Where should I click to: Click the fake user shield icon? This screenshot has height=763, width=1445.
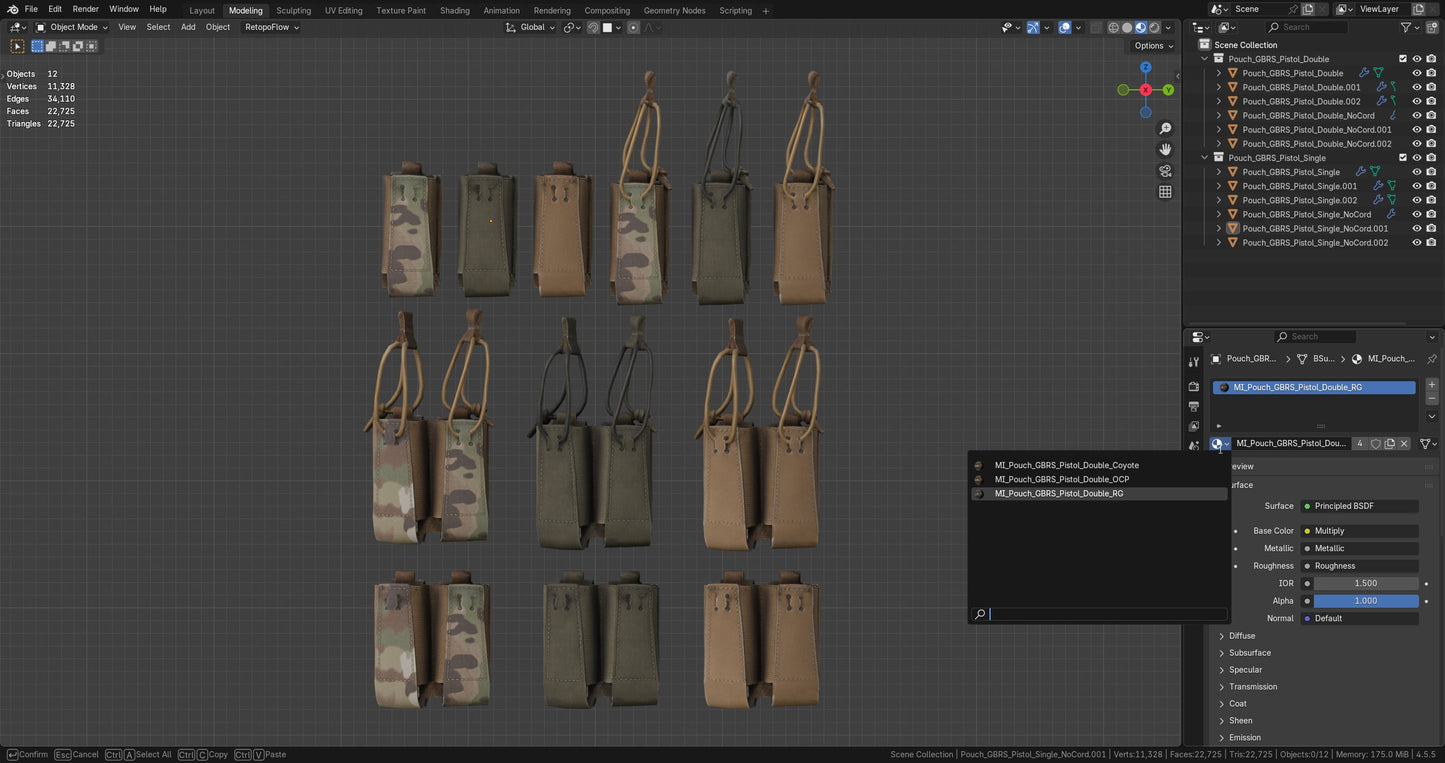point(1375,444)
